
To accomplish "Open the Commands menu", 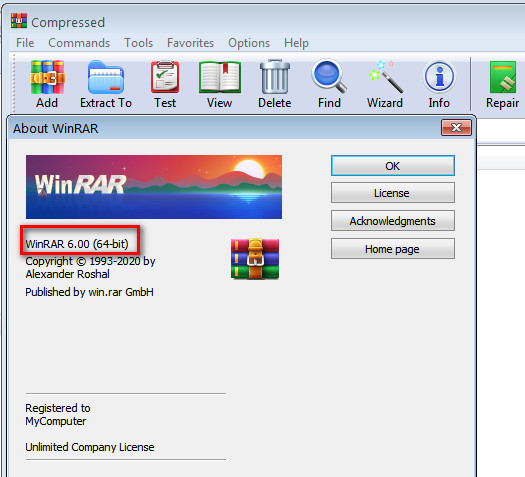I will click(x=79, y=43).
